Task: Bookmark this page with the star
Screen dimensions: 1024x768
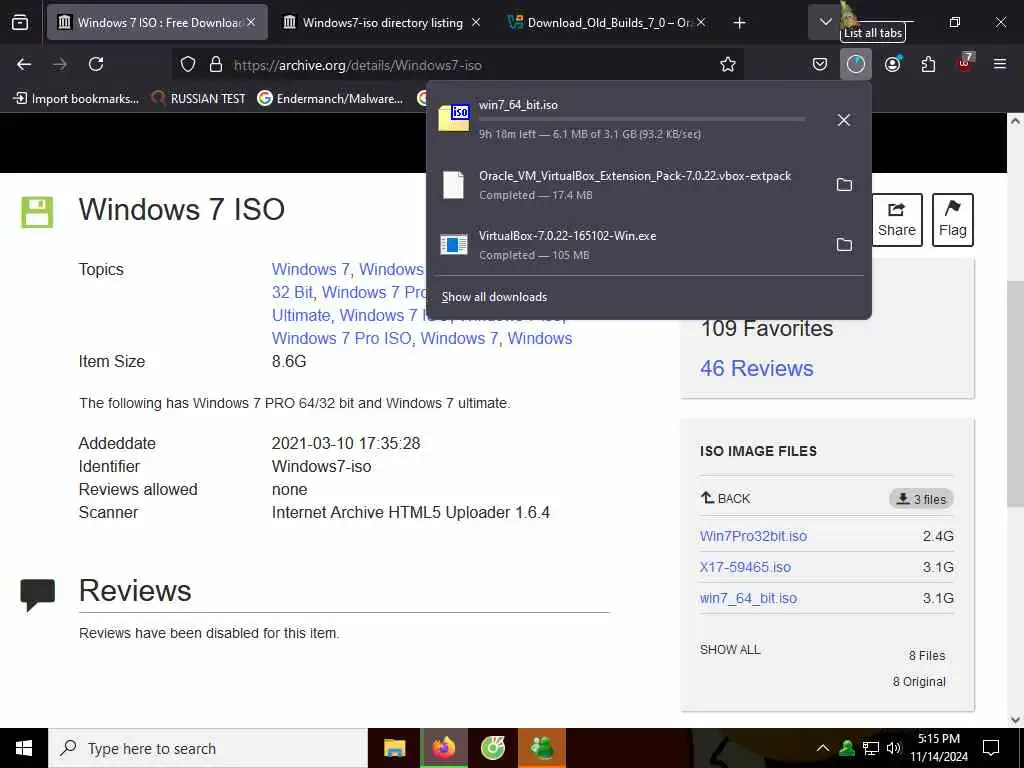Action: tap(728, 65)
